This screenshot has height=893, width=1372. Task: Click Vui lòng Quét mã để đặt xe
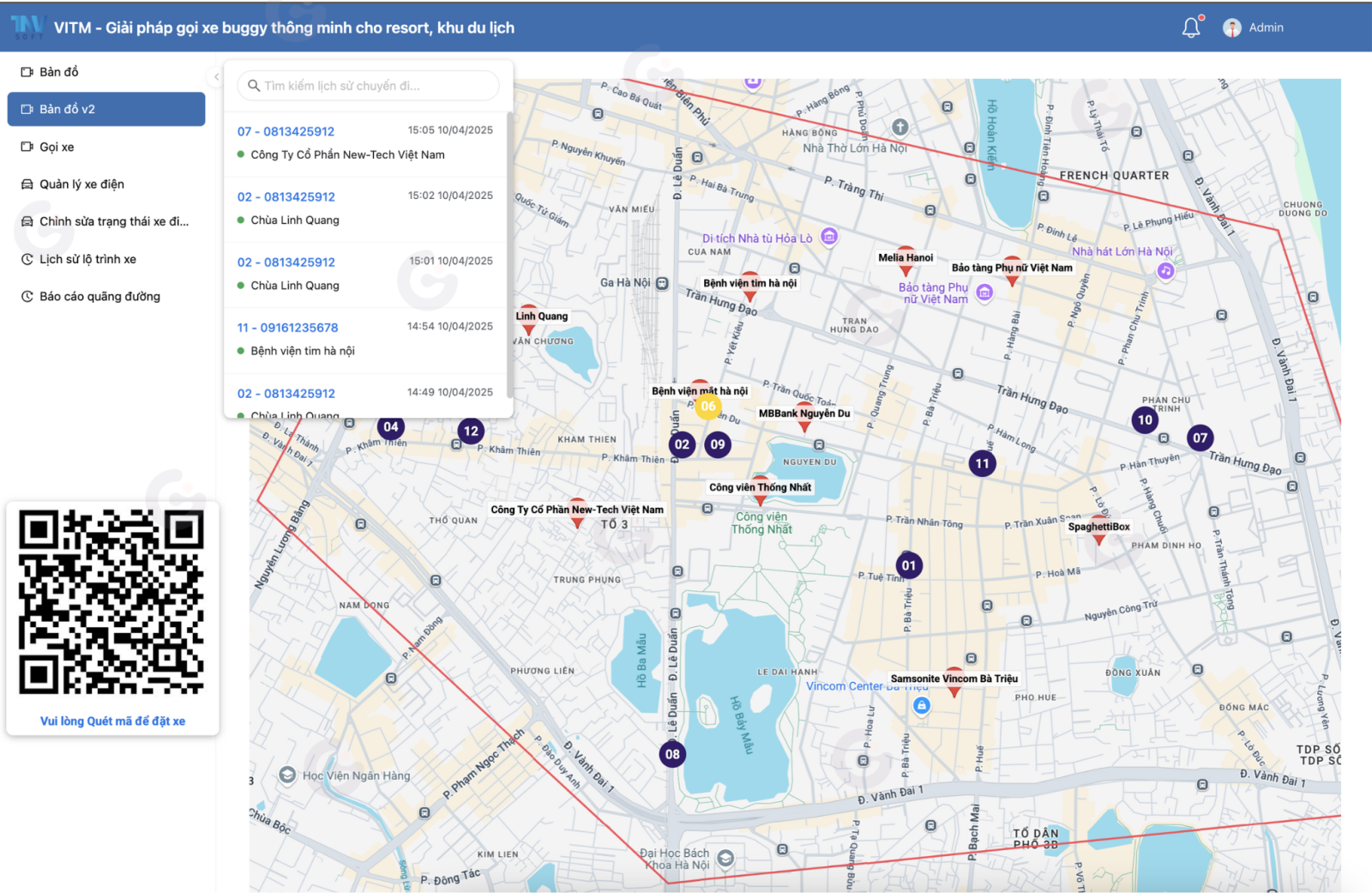pos(112,721)
